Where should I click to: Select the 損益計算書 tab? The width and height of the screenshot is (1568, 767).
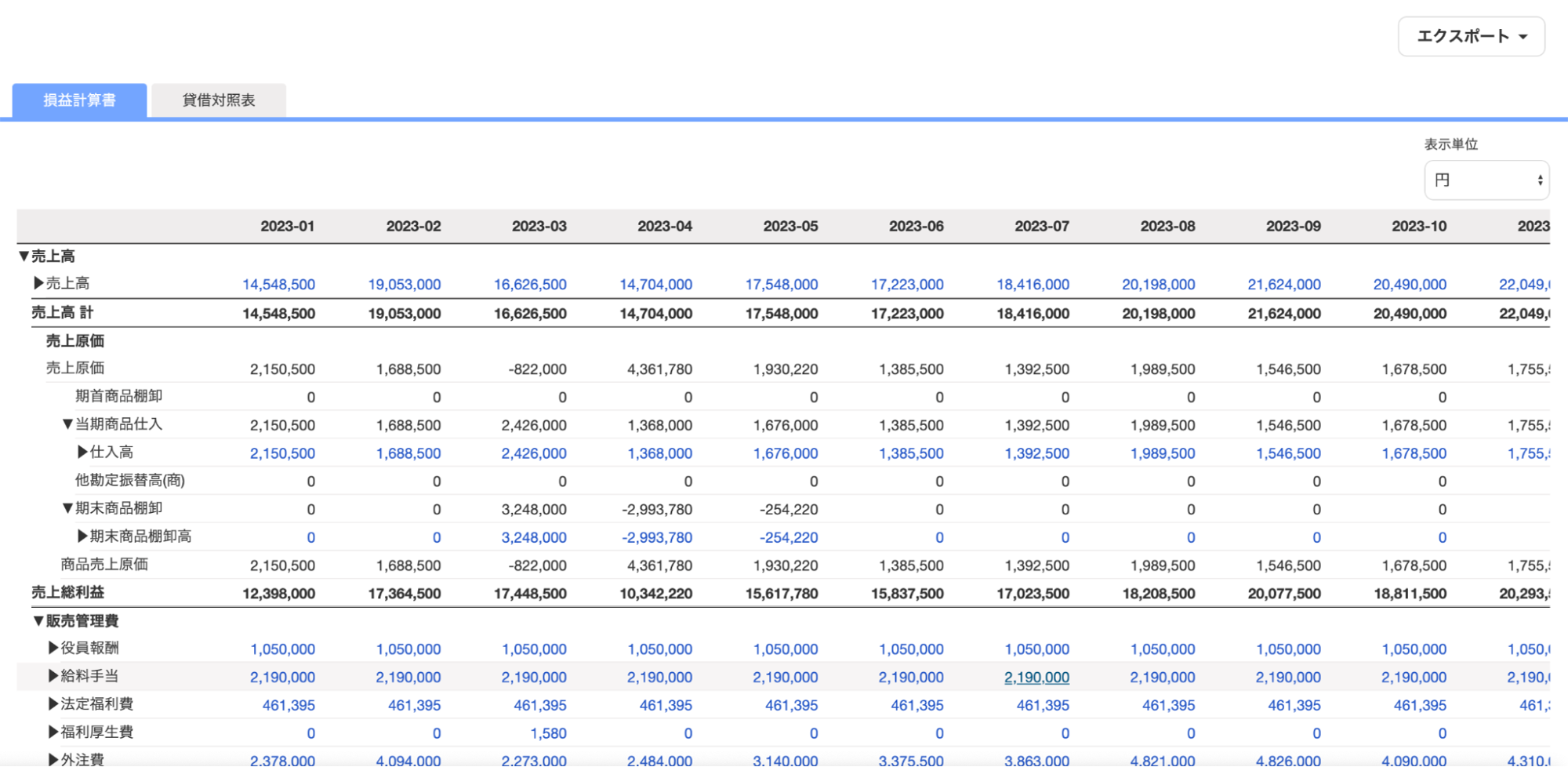pyautogui.click(x=79, y=100)
